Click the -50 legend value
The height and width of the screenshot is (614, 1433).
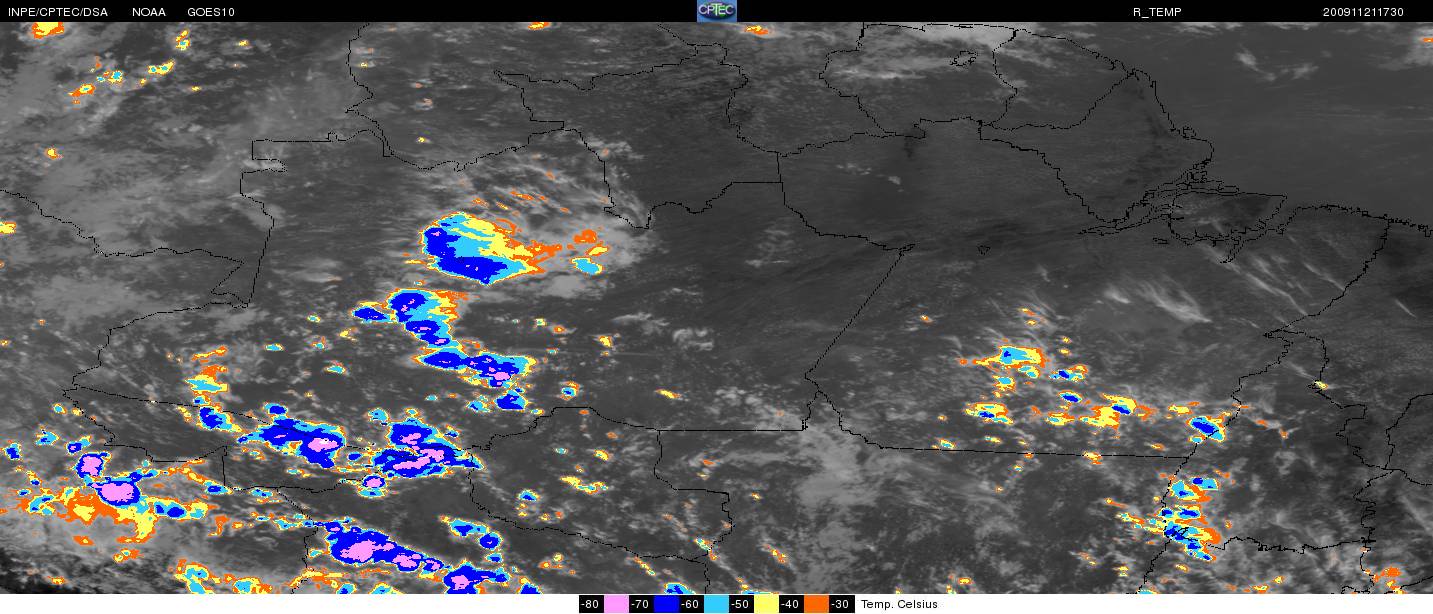740,604
